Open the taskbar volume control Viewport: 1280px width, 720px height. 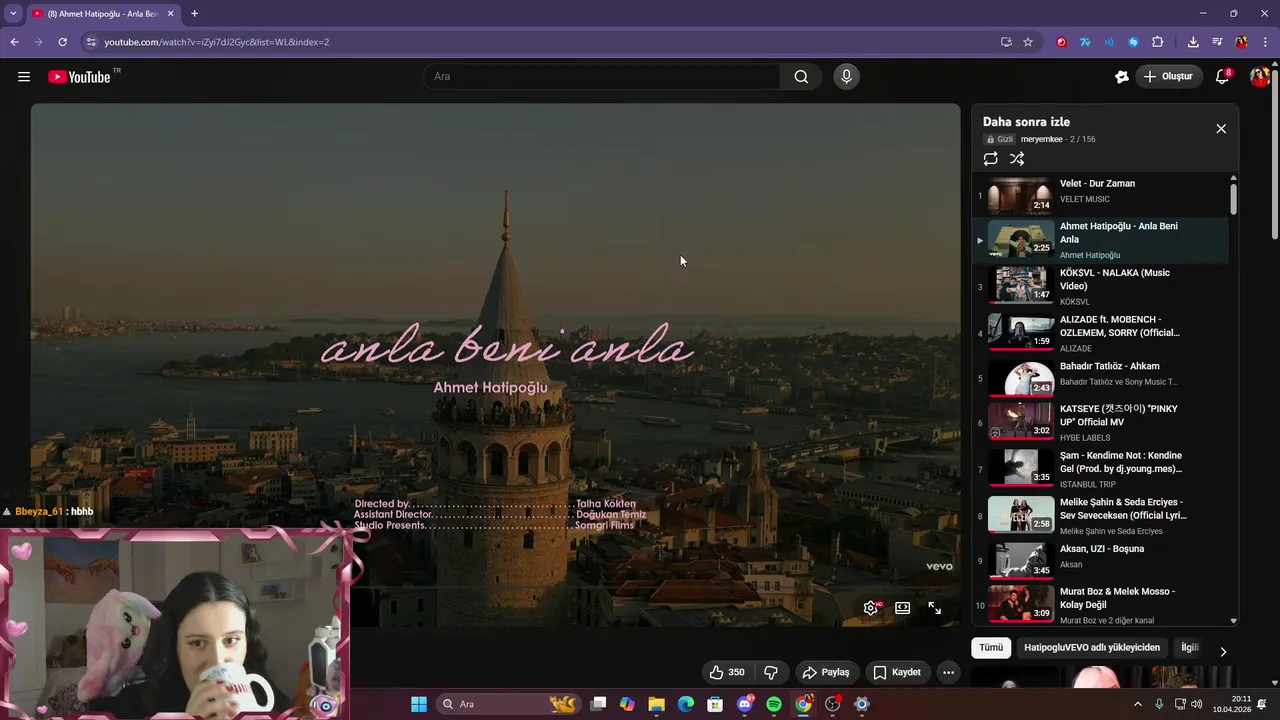[1197, 704]
